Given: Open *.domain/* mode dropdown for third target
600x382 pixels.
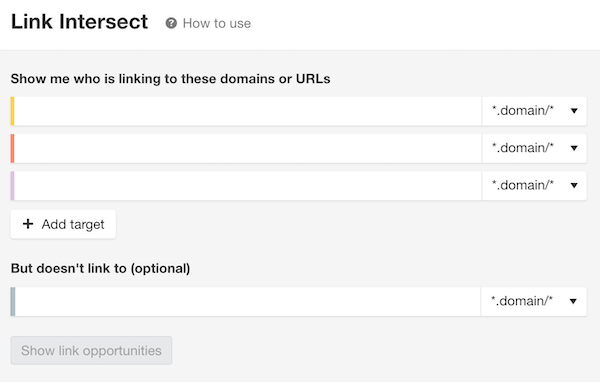Looking at the screenshot, I should tap(534, 186).
